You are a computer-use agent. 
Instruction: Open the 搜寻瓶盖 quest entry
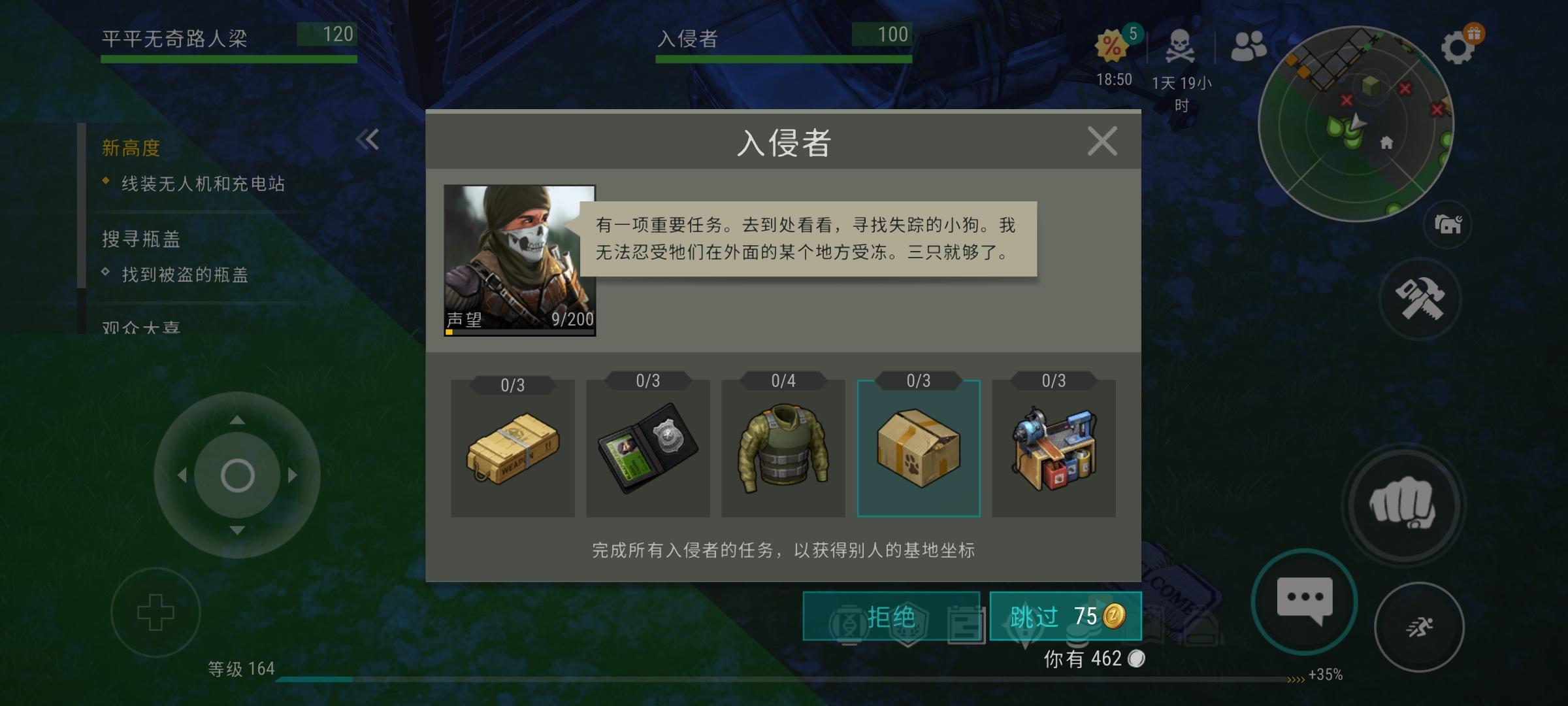[x=141, y=239]
